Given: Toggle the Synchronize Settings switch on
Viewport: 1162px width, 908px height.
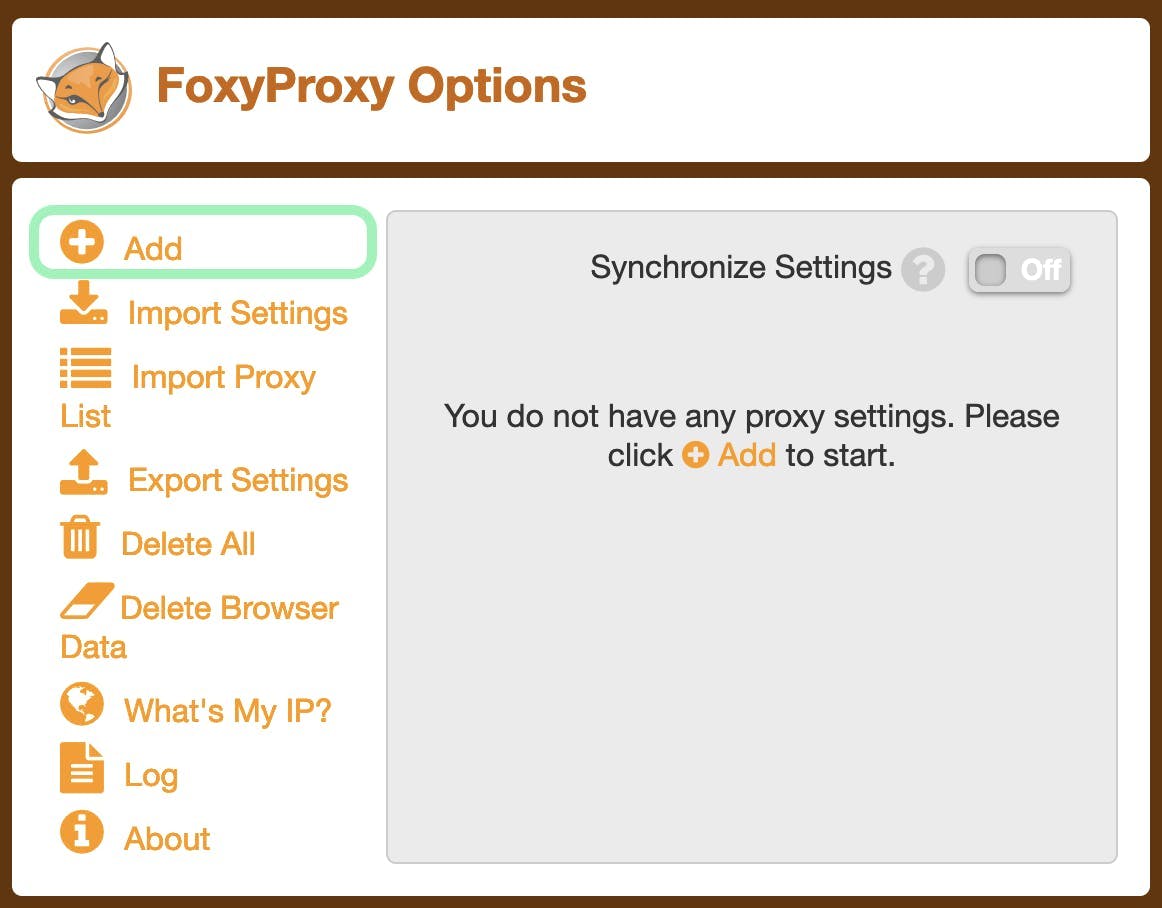Looking at the screenshot, I should tap(1019, 269).
